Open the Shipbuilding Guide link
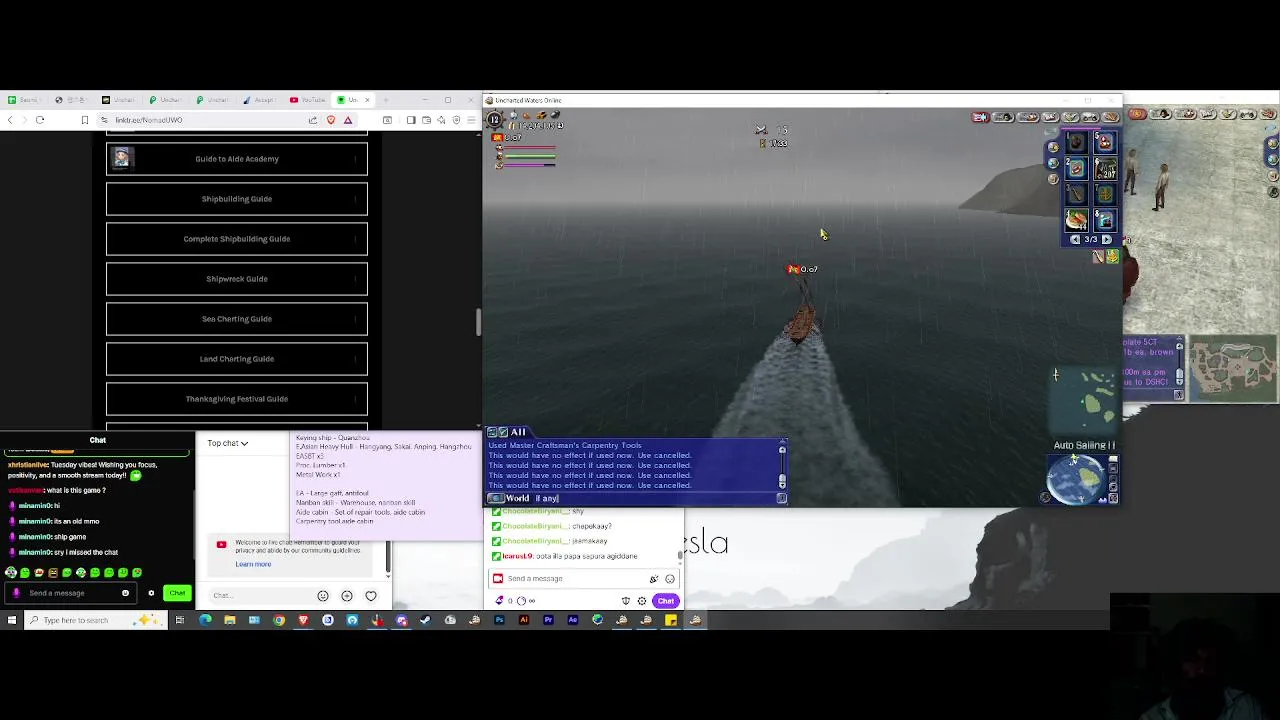Viewport: 1280px width, 720px height. click(237, 199)
